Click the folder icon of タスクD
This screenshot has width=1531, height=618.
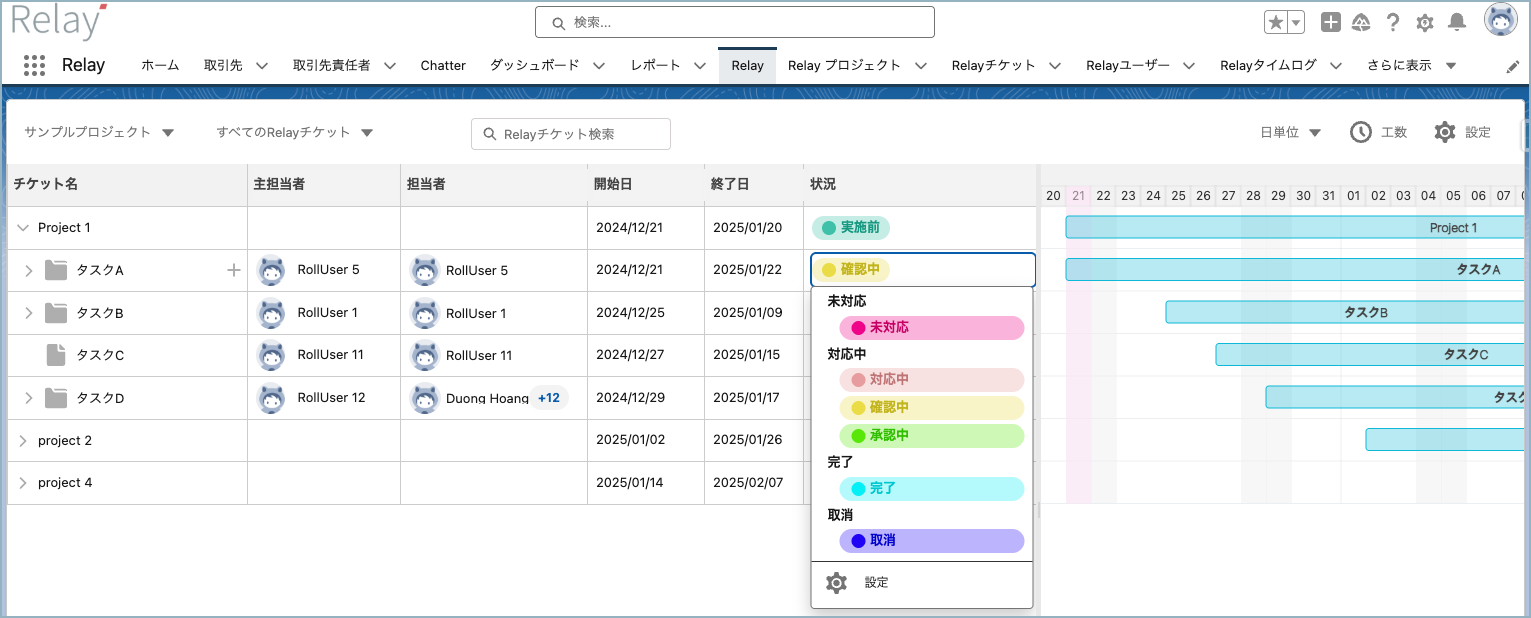56,398
